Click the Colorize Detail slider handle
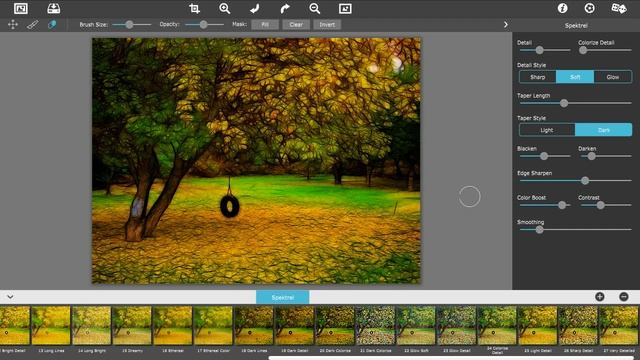Image resolution: width=640 pixels, height=360 pixels. click(x=583, y=50)
